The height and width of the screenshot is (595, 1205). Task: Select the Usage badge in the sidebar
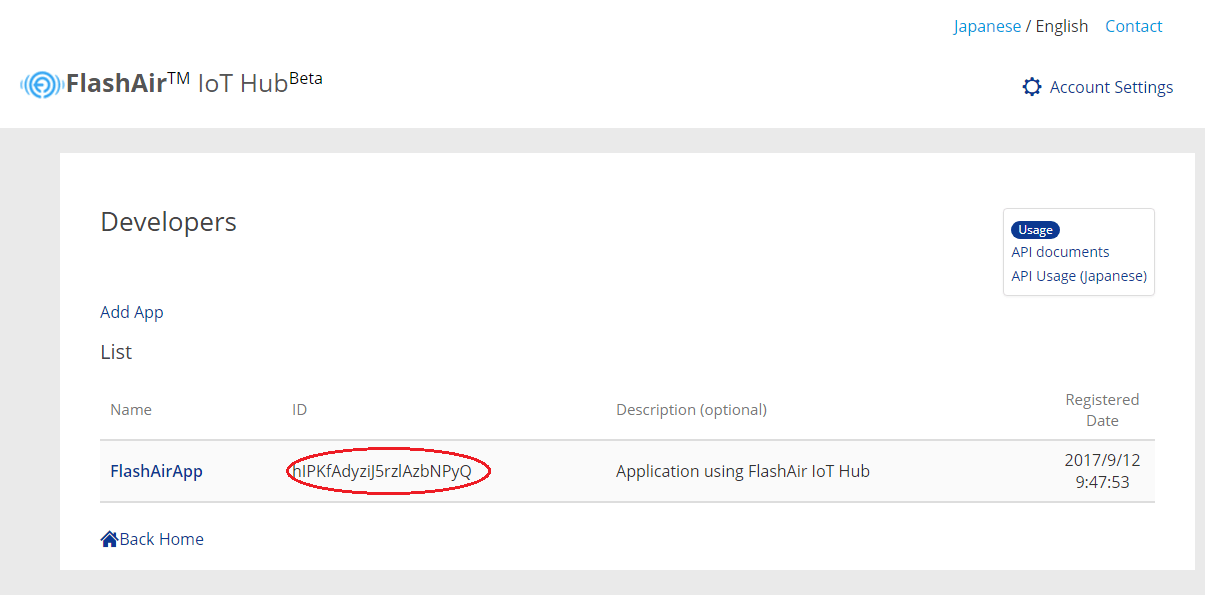(x=1035, y=229)
